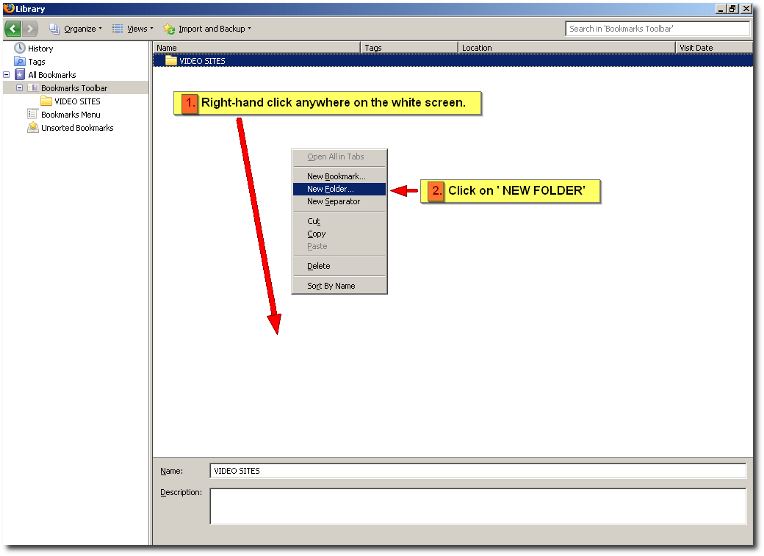Viewport: 764px width, 556px height.
Task: Select VIDEO SITES folder in sidebar tree
Action: 77,101
